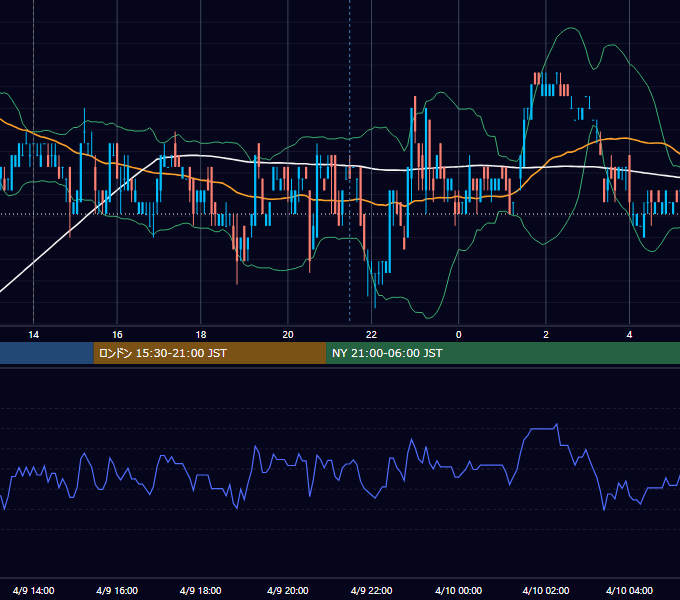The height and width of the screenshot is (600, 680).
Task: Click the '16' hour label on chart axis
Action: (x=117, y=335)
